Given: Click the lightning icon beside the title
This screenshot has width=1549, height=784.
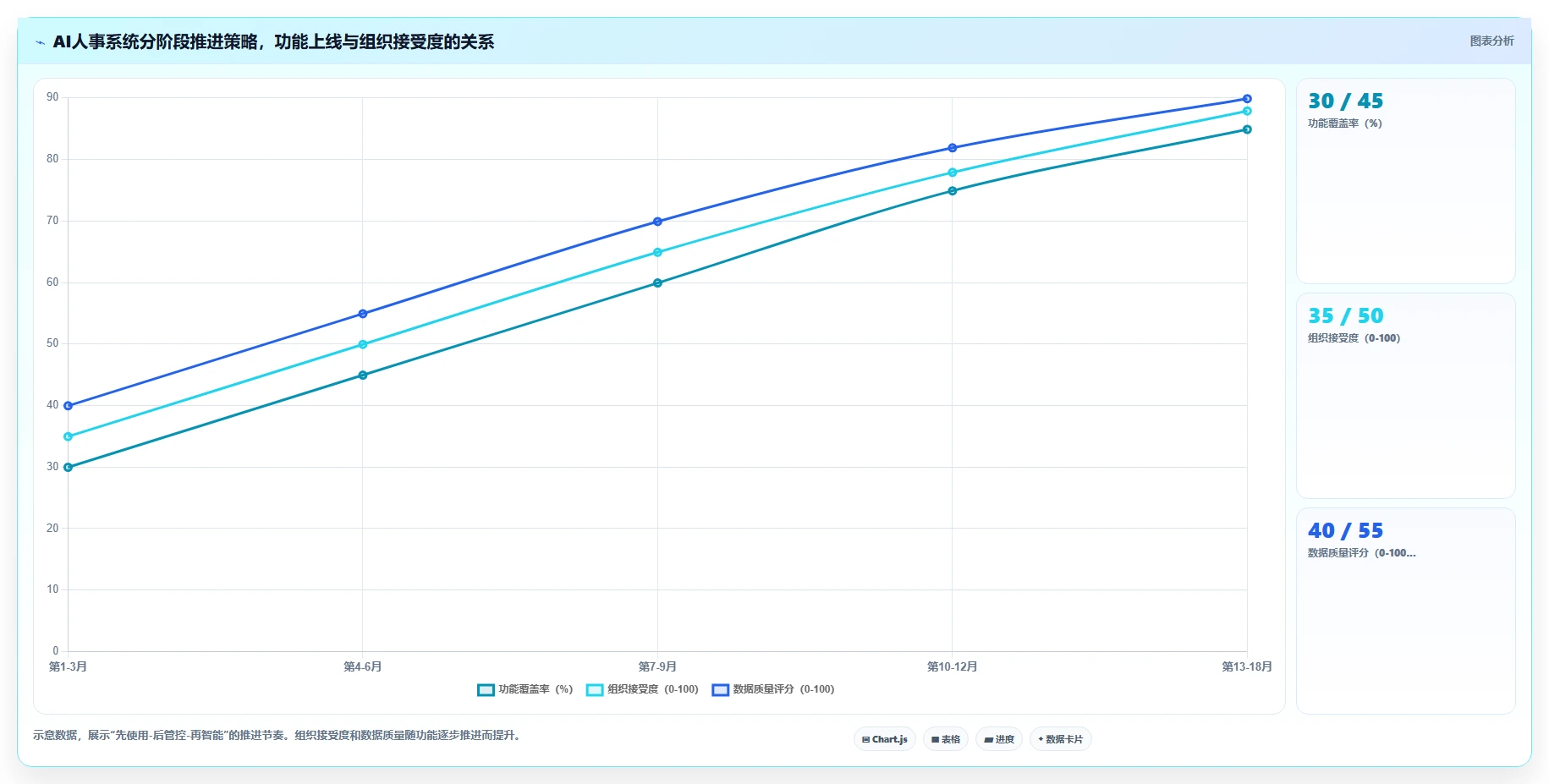Looking at the screenshot, I should tap(40, 42).
